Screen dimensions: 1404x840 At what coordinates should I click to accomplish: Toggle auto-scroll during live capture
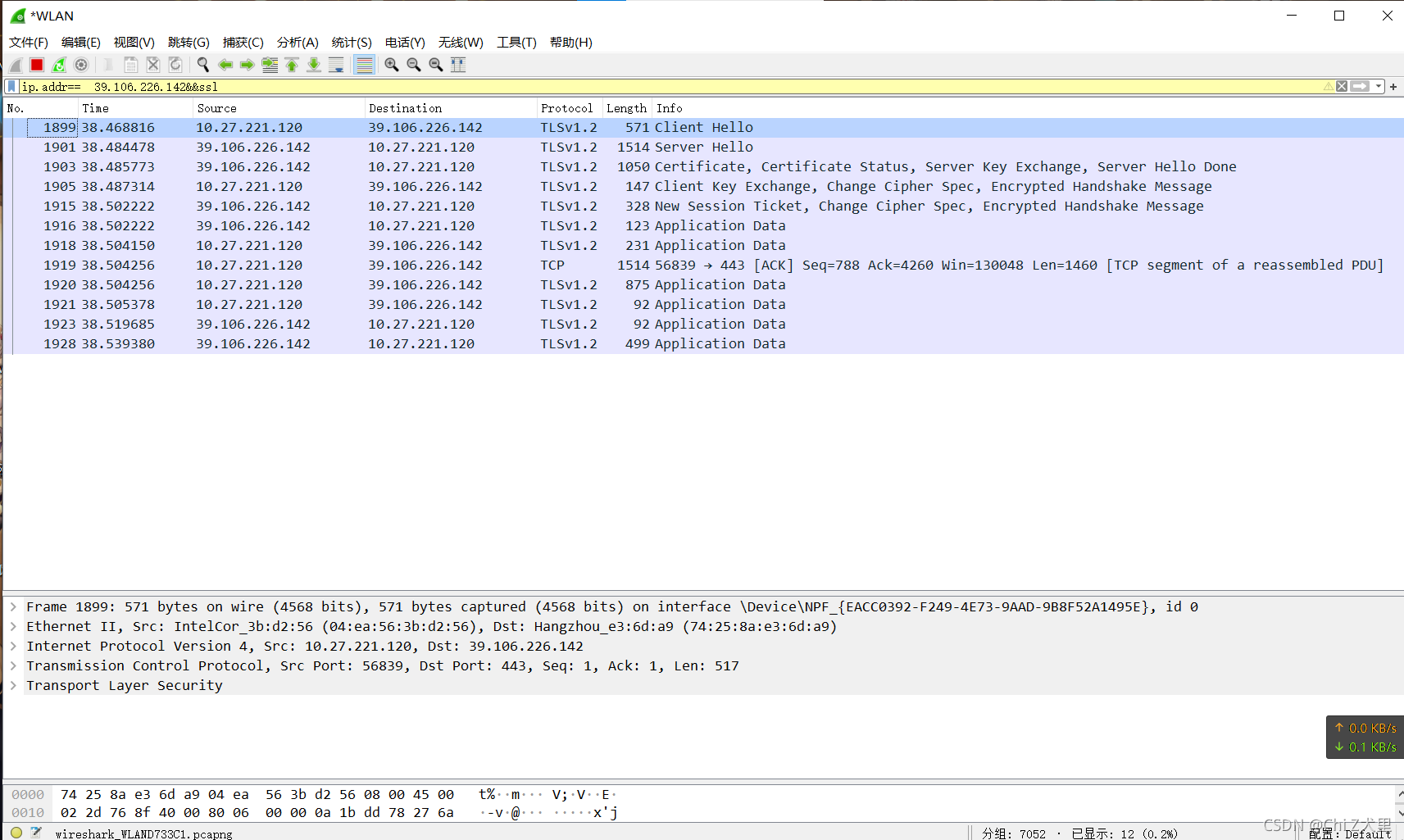tap(336, 65)
